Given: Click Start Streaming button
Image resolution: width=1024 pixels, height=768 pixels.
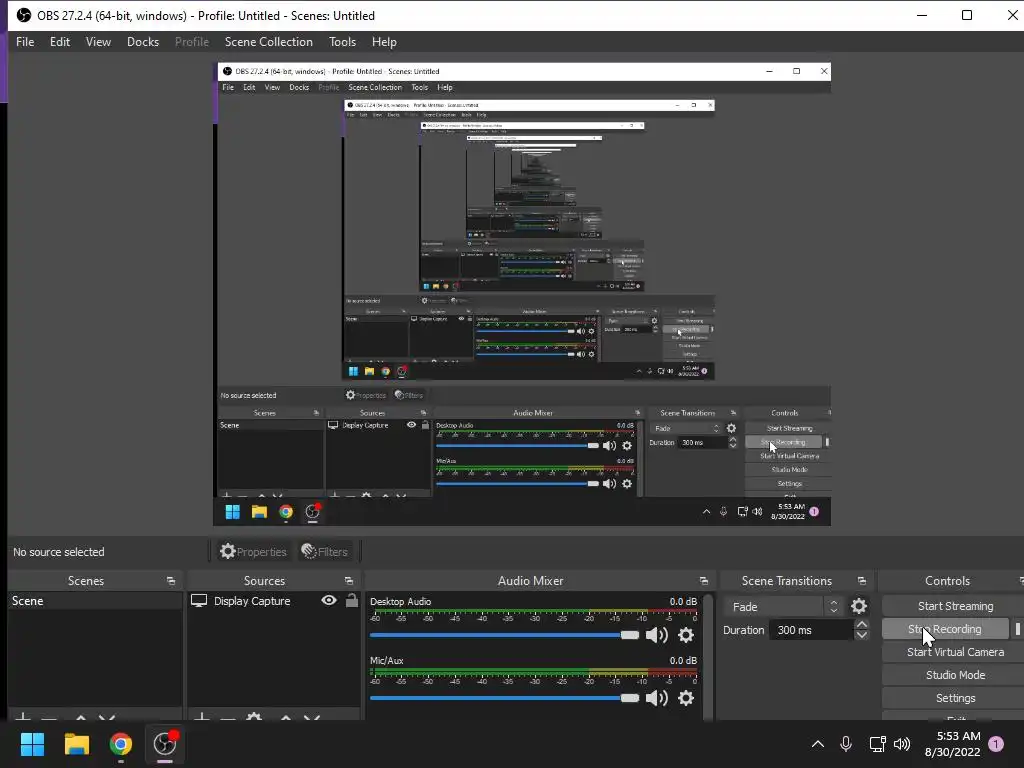Looking at the screenshot, I should click(955, 606).
